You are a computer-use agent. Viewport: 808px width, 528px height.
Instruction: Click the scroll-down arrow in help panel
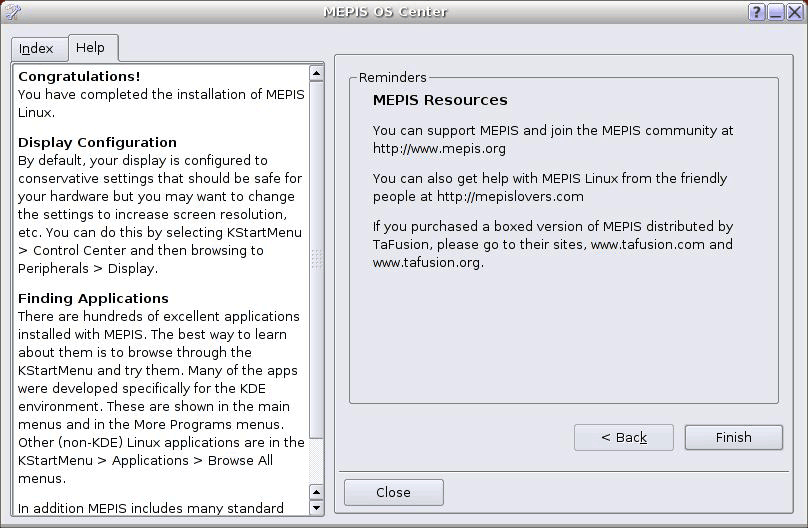coord(316,507)
